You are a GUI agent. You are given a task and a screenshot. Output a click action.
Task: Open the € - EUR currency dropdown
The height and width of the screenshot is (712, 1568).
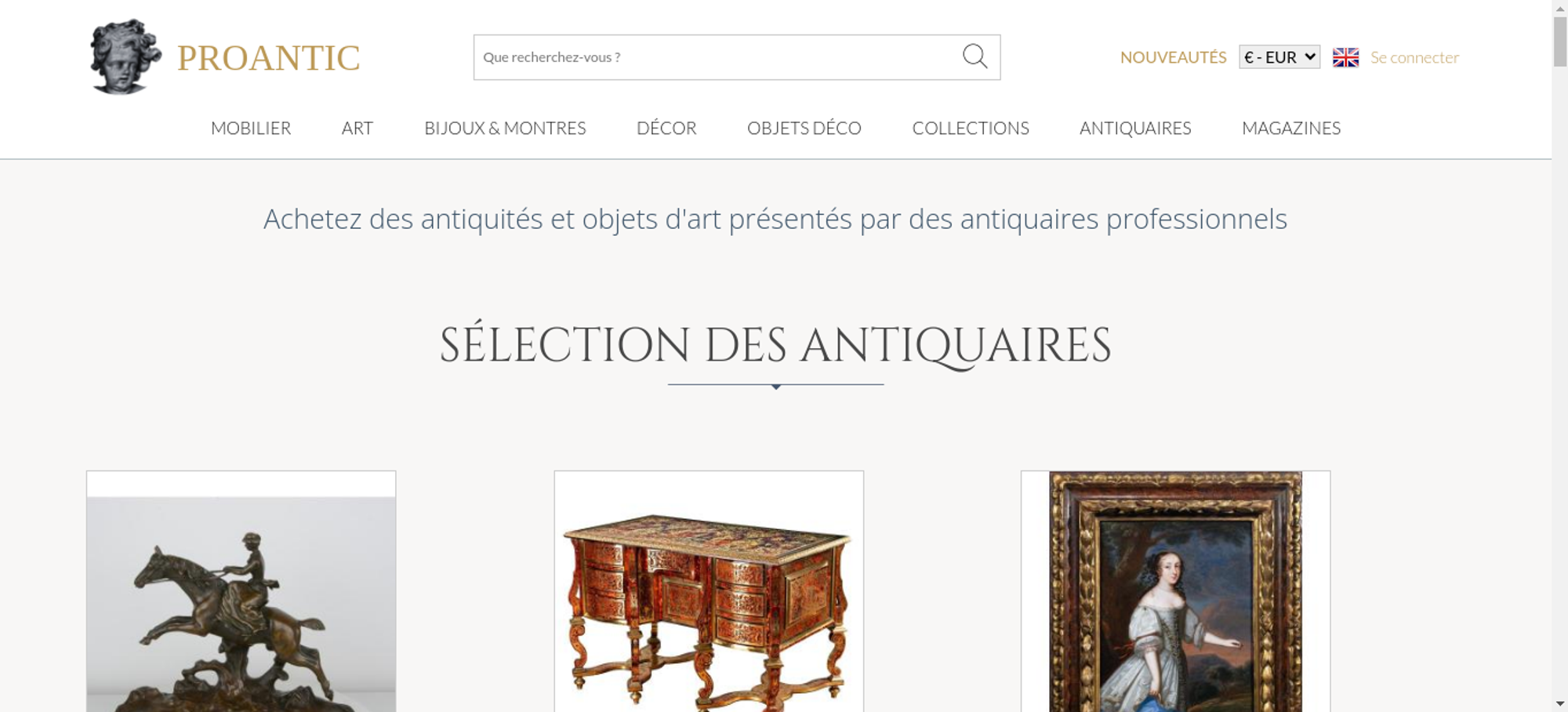point(1279,57)
